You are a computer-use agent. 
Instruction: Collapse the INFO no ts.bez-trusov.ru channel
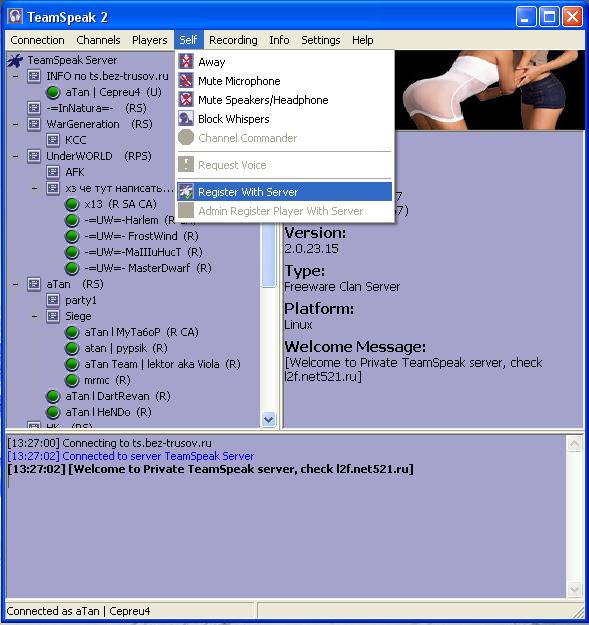coord(16,76)
